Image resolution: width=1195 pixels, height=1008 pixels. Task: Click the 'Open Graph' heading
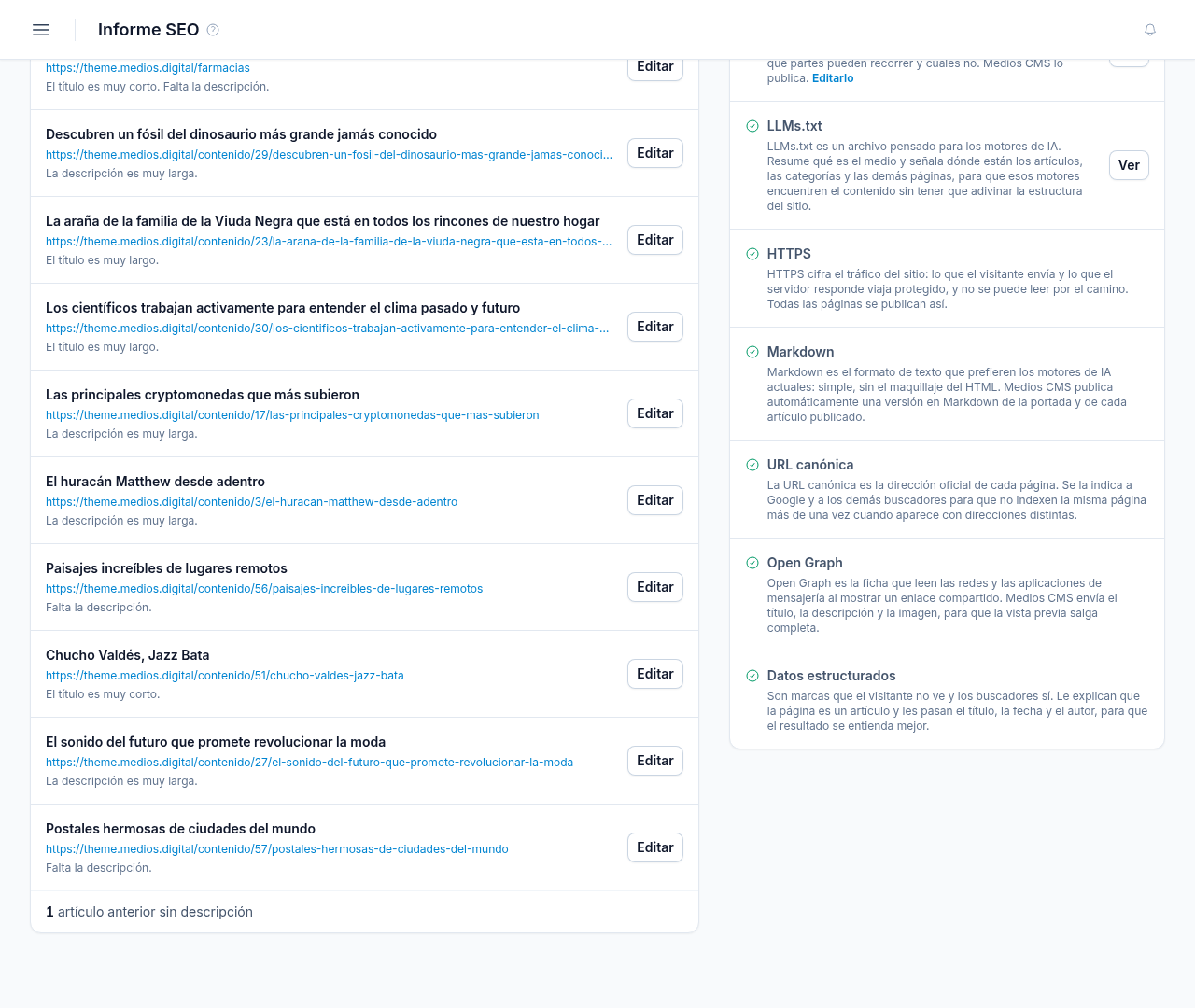(805, 563)
